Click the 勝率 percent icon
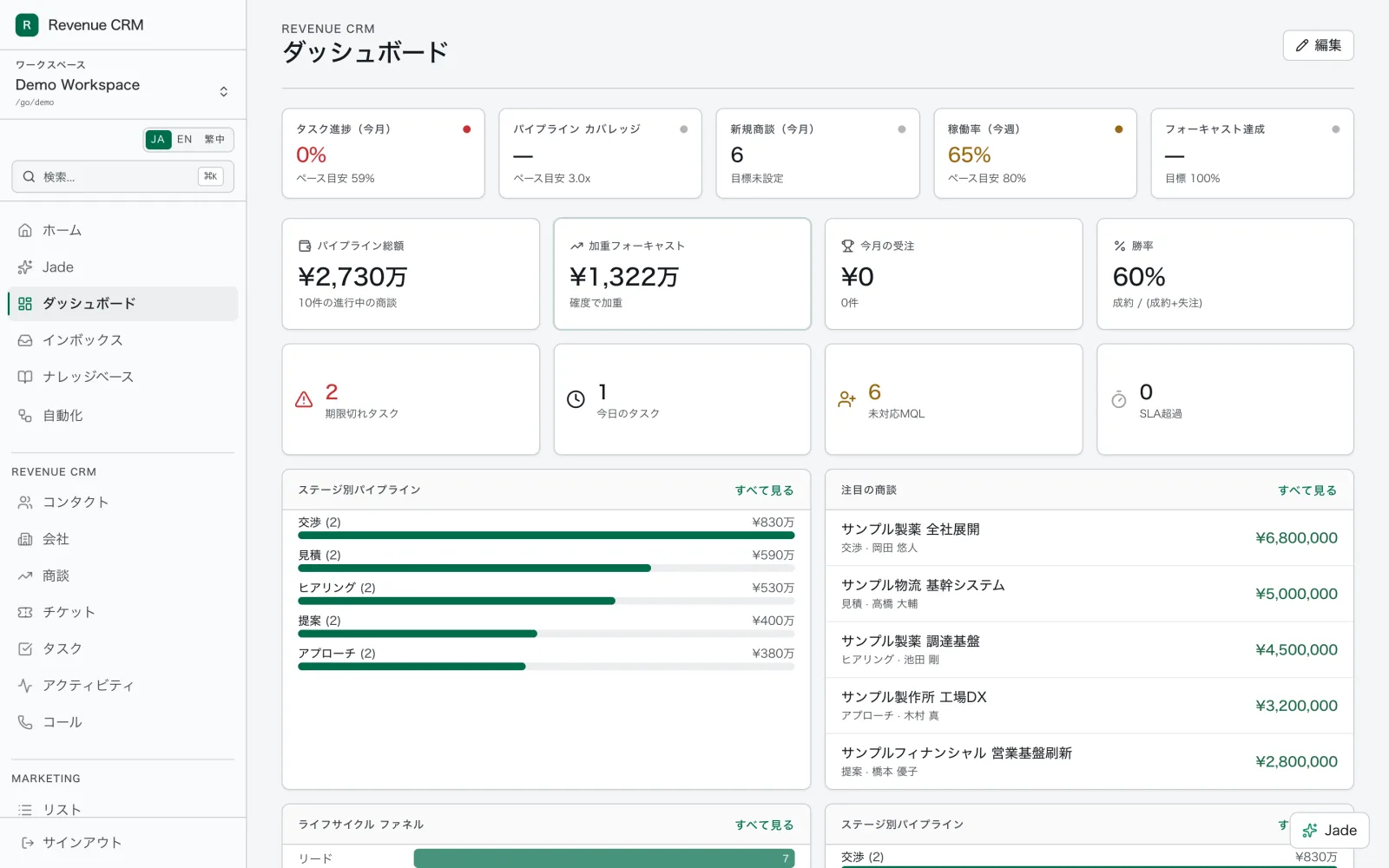This screenshot has width=1389, height=868. (1120, 246)
